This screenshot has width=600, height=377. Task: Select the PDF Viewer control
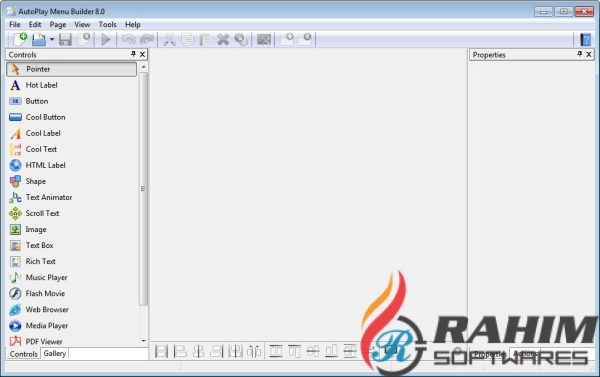point(71,341)
